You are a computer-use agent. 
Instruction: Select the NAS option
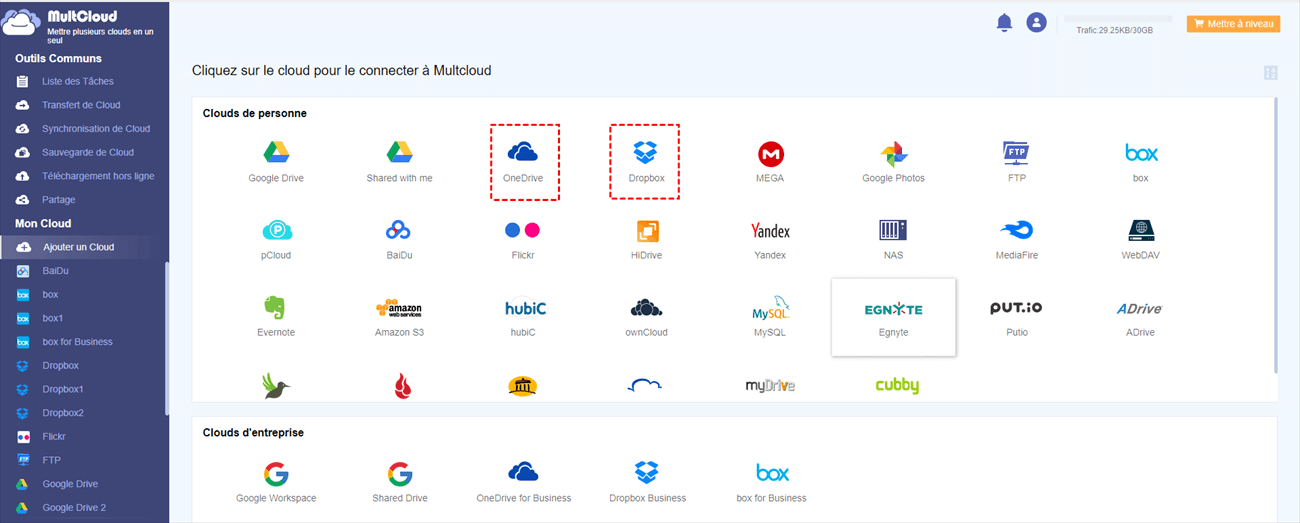tap(893, 239)
